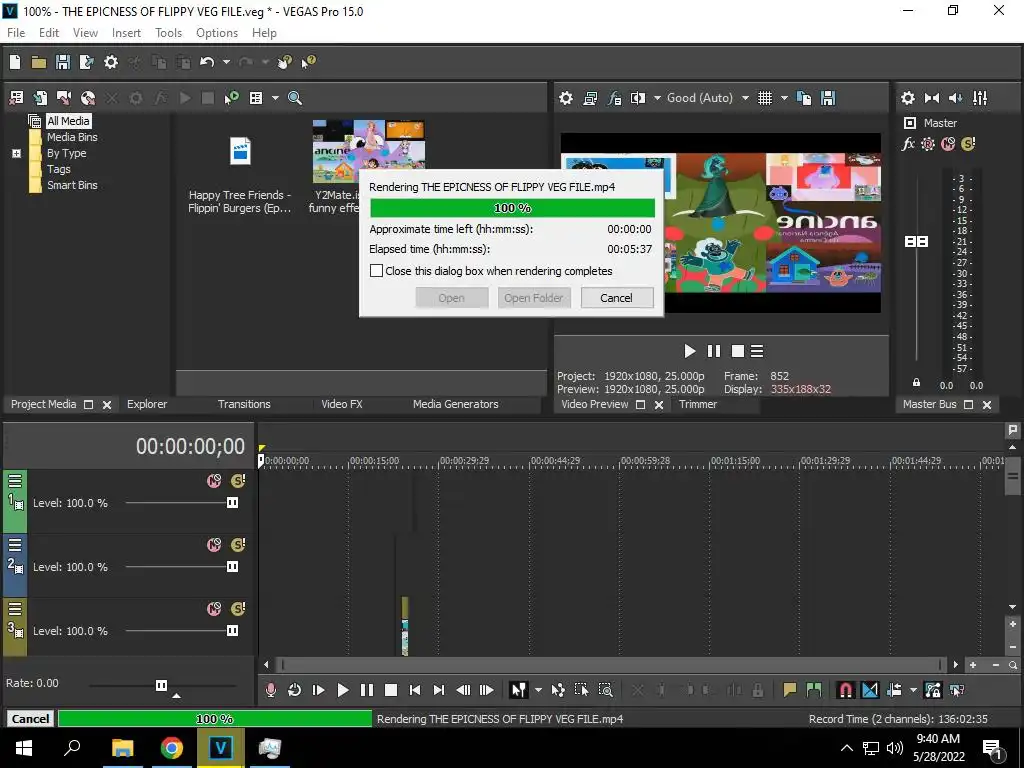
Task: Click track 3 Level slider handle
Action: coord(232,631)
